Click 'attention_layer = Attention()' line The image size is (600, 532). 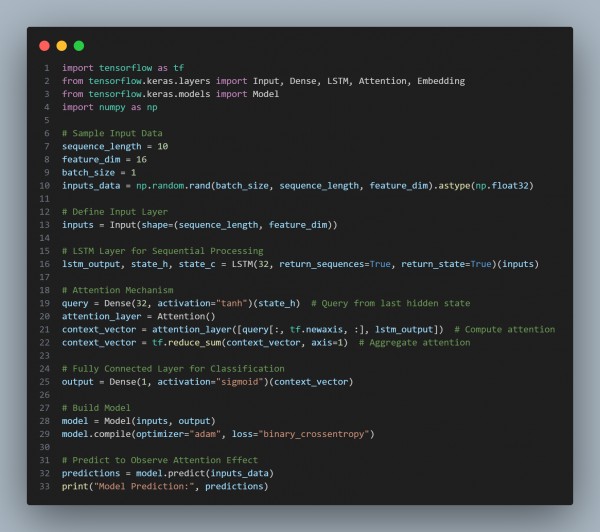[139, 317]
